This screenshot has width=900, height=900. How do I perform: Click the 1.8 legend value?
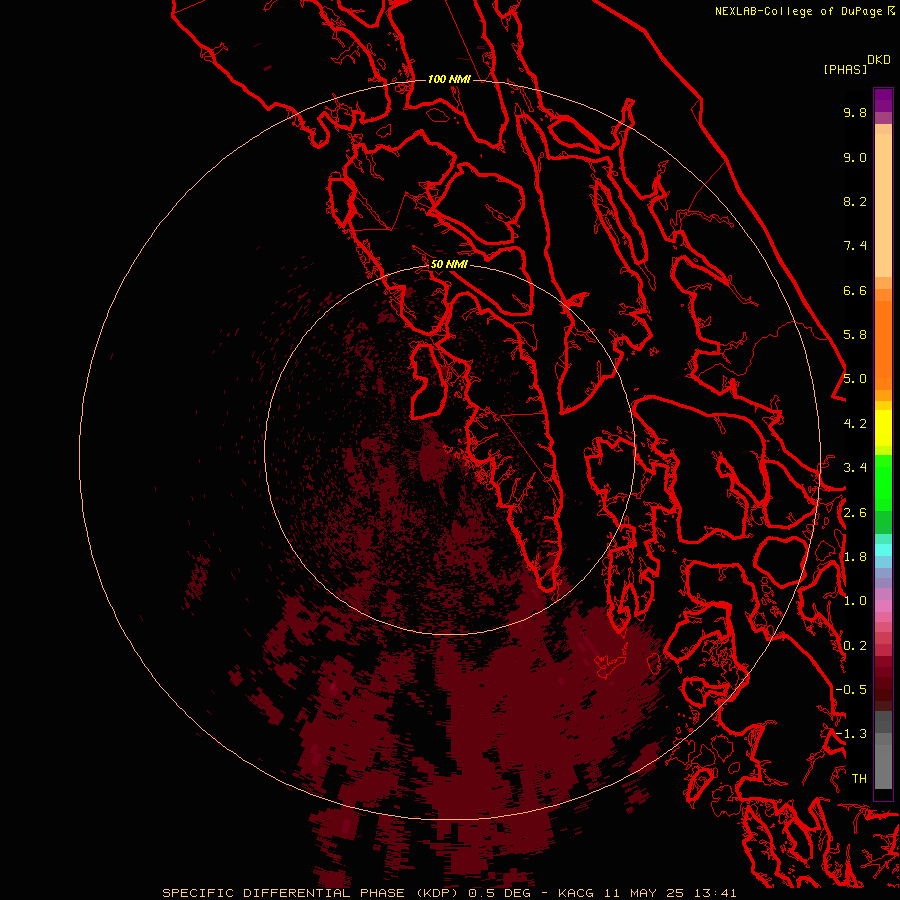[x=855, y=557]
